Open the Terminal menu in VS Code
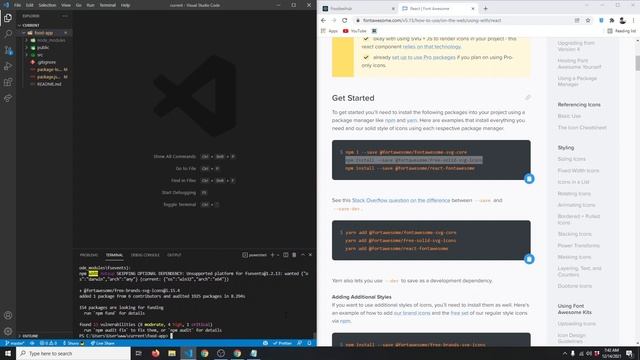 point(108,5)
